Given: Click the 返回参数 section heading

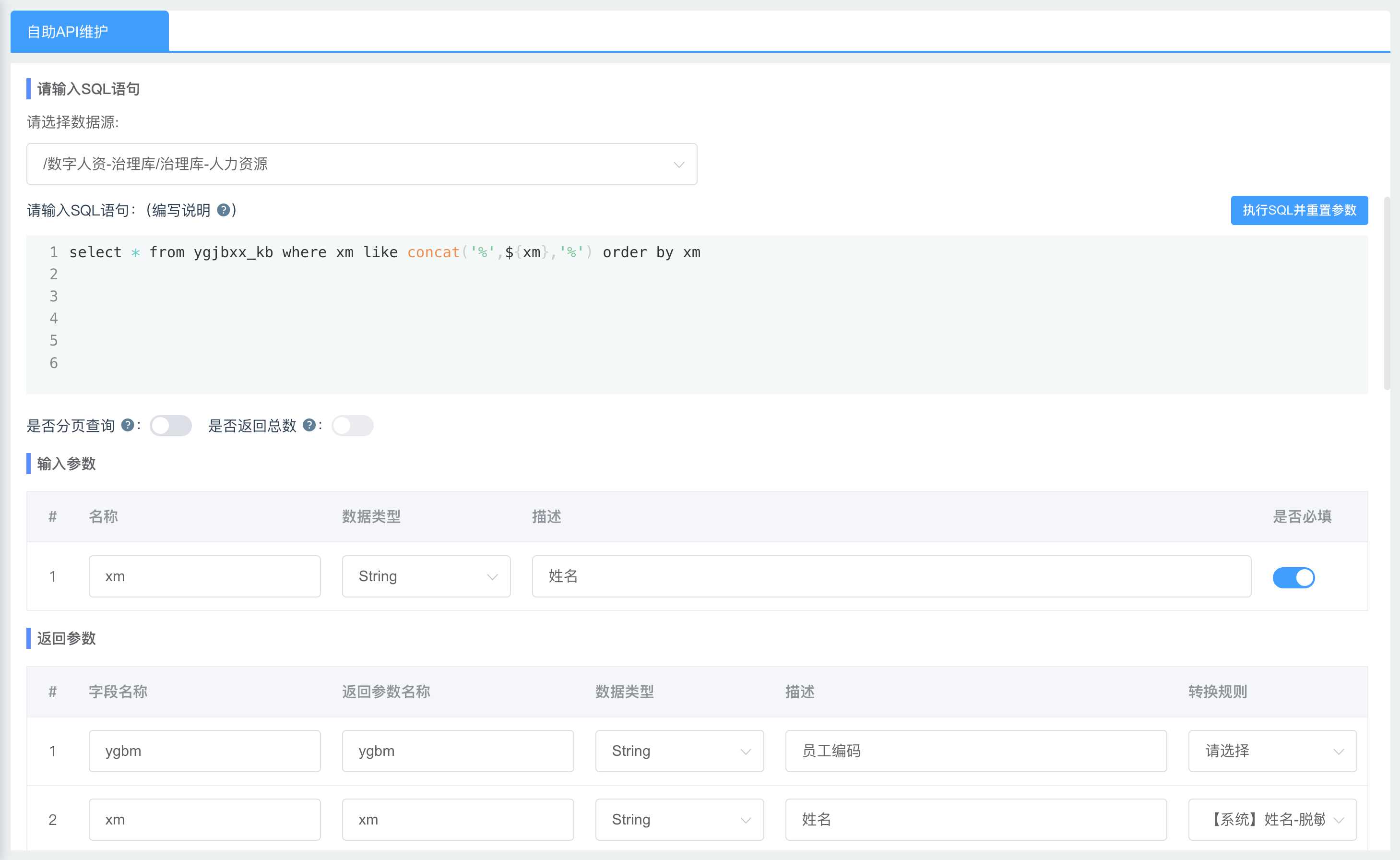Looking at the screenshot, I should click(66, 638).
